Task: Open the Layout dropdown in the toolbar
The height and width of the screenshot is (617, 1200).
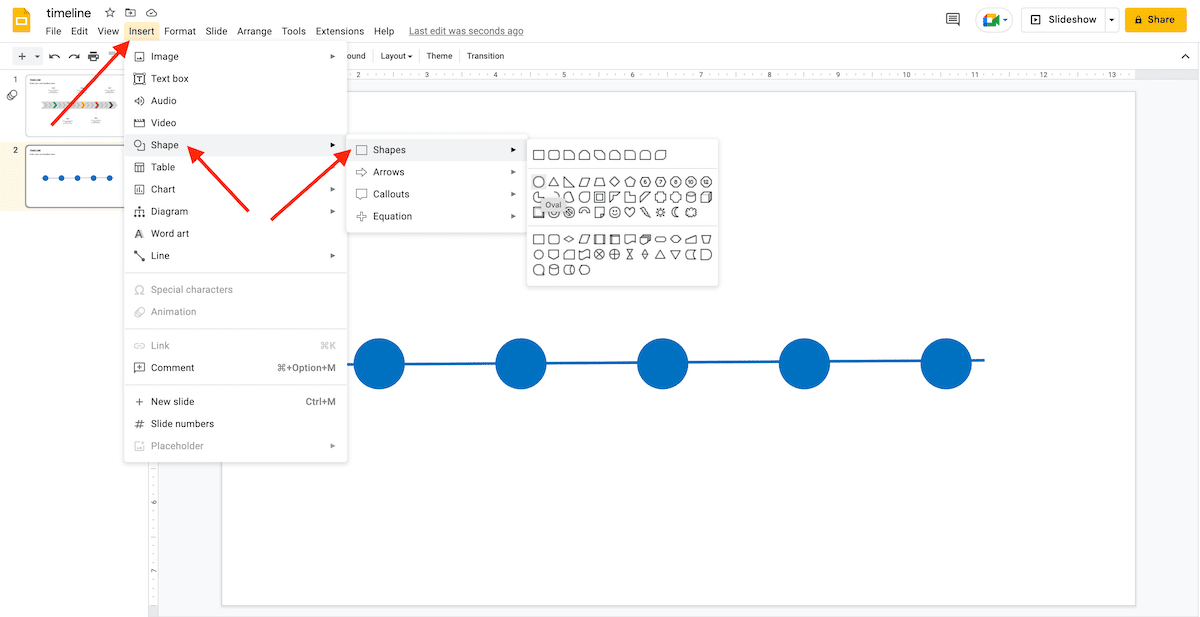Action: click(x=396, y=56)
